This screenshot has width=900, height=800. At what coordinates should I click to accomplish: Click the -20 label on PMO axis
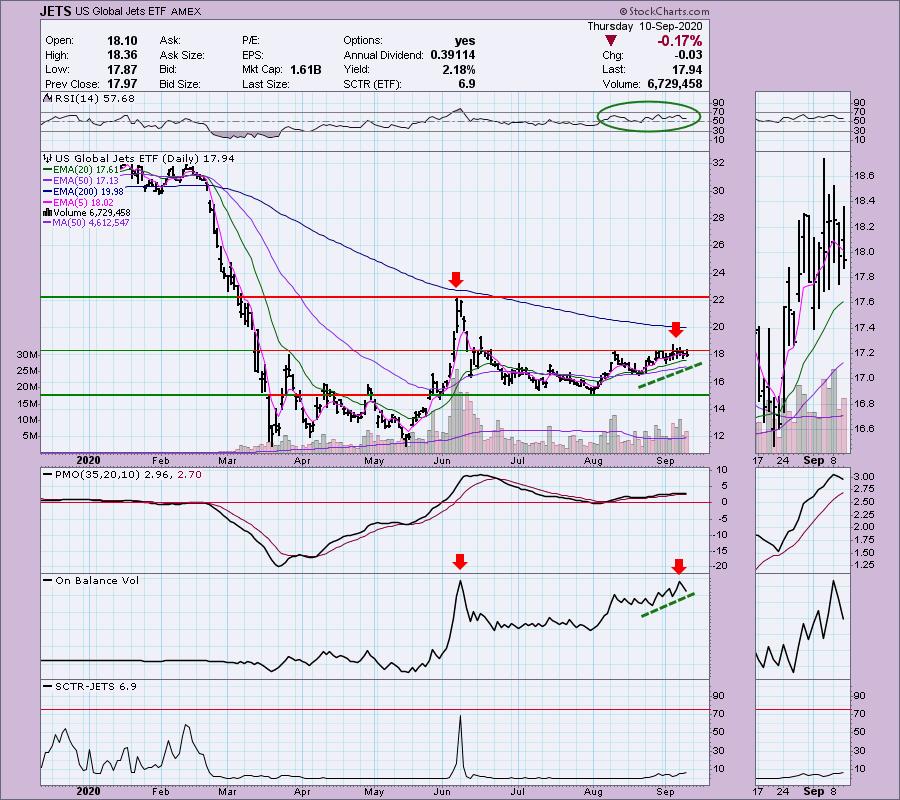720,566
